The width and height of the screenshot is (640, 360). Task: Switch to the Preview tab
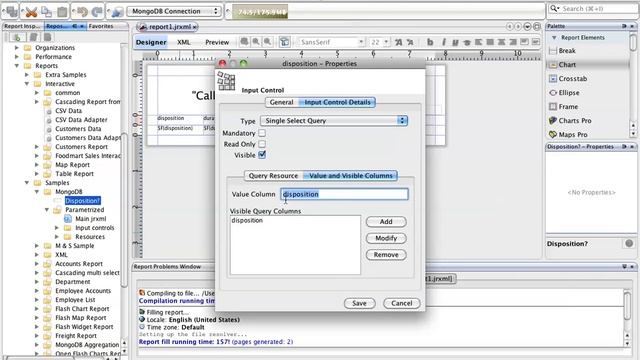[217, 42]
